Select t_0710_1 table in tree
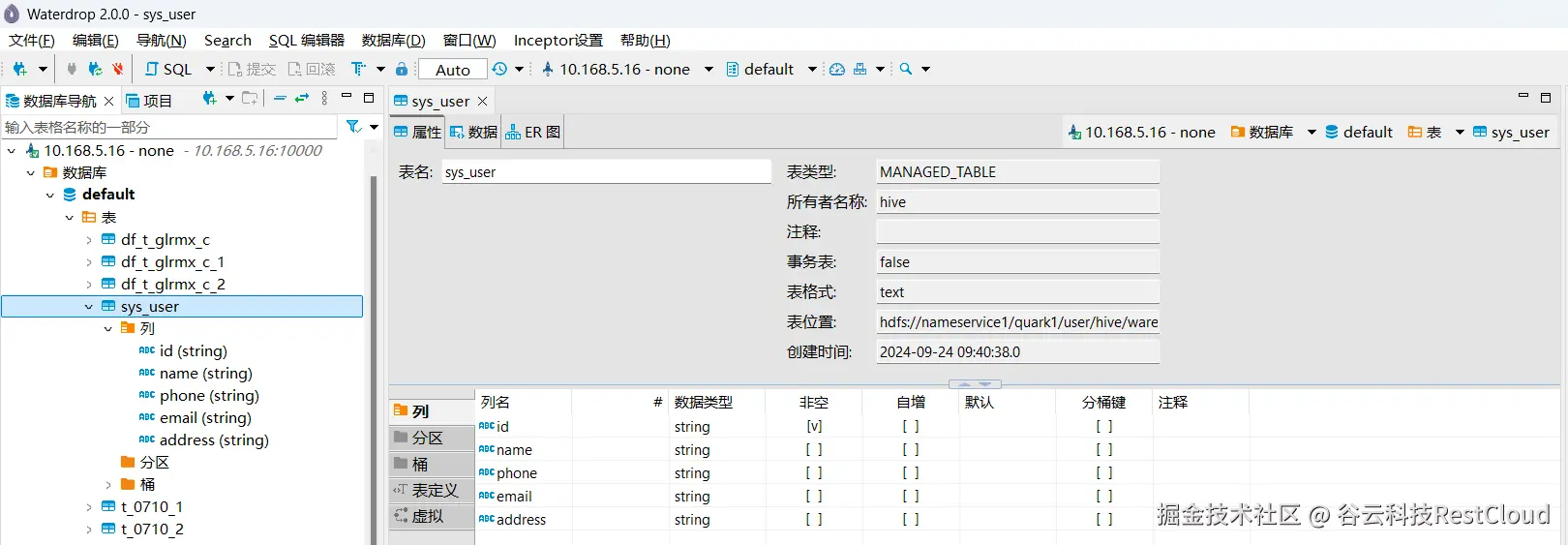1568x545 pixels. point(152,506)
